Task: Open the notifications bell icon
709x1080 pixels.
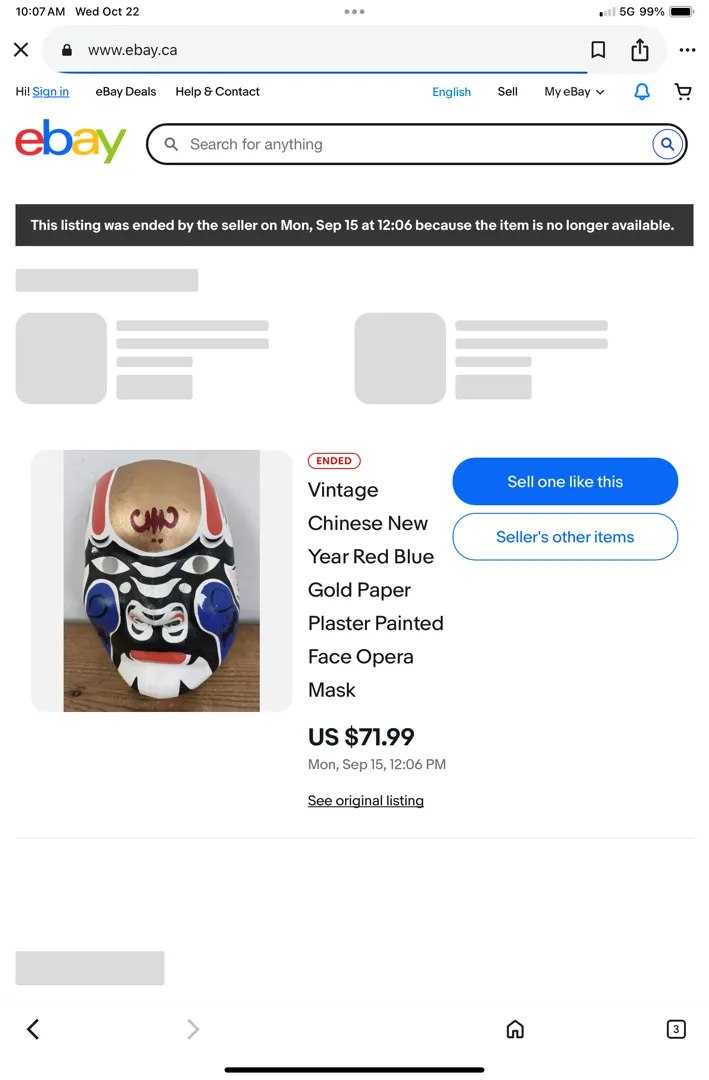Action: point(641,92)
